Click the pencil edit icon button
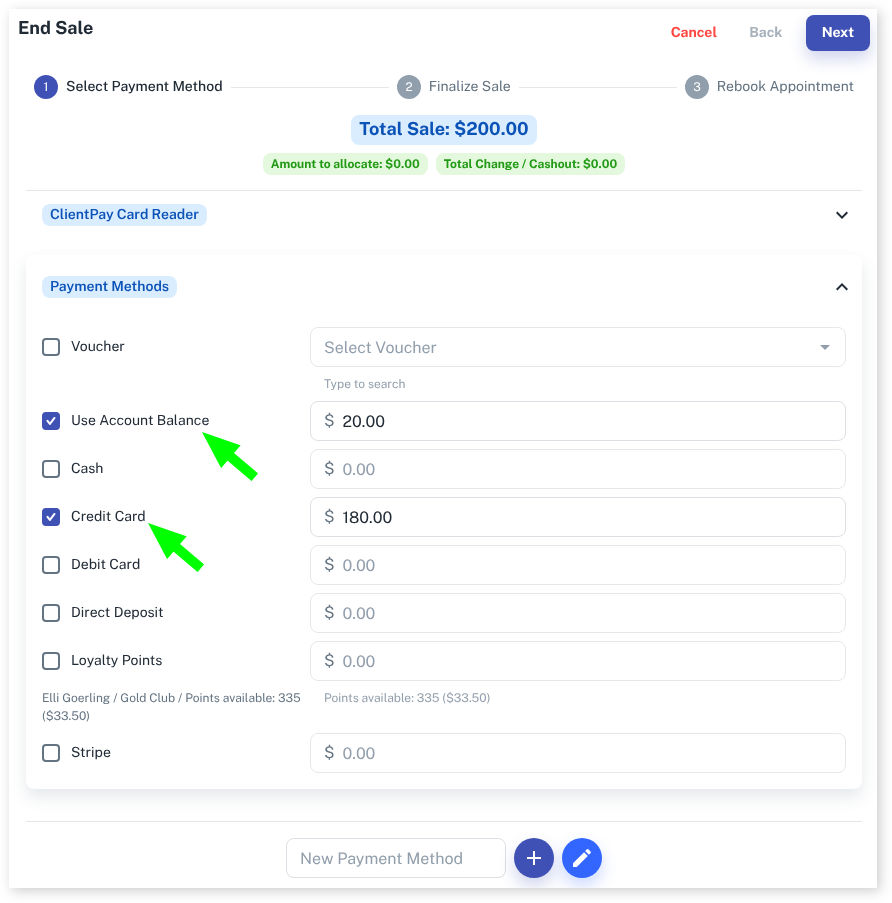Viewport: 892px width, 903px height. pyautogui.click(x=582, y=858)
